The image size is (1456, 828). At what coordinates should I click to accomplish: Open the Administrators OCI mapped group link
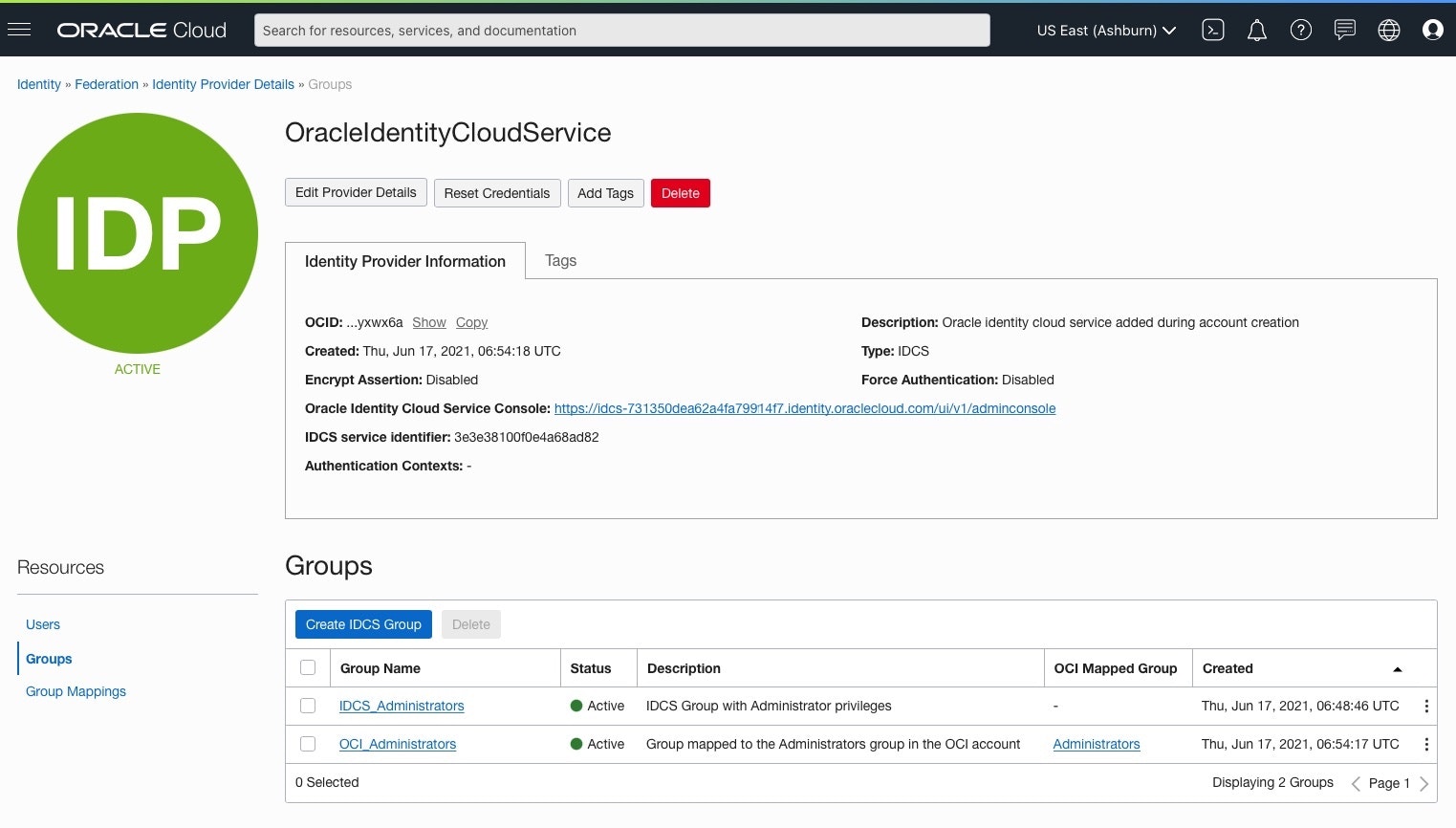(1097, 744)
